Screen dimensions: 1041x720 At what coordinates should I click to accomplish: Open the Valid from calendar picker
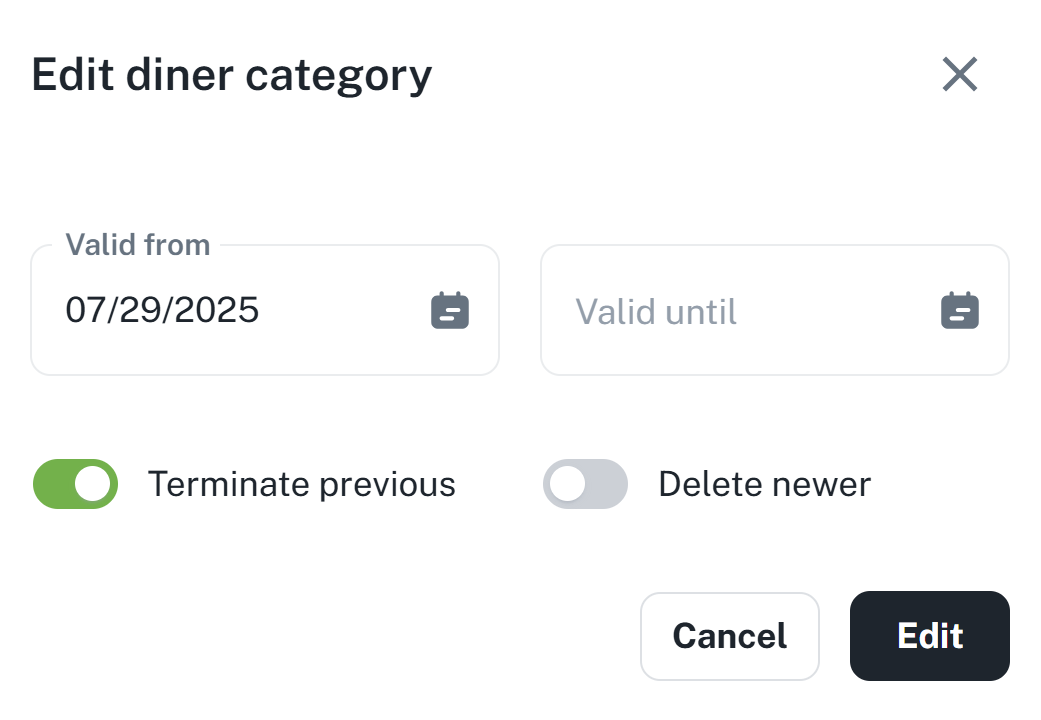(450, 311)
